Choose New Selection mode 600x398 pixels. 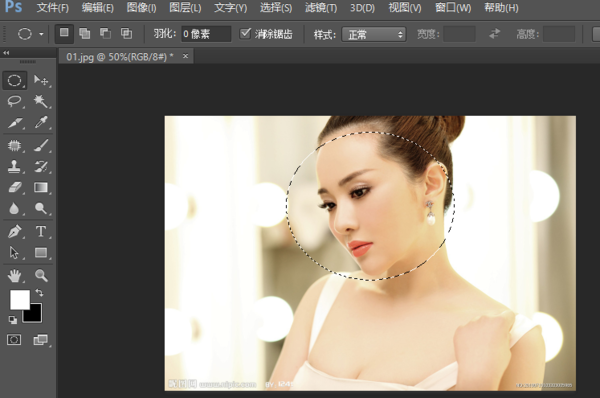(64, 34)
